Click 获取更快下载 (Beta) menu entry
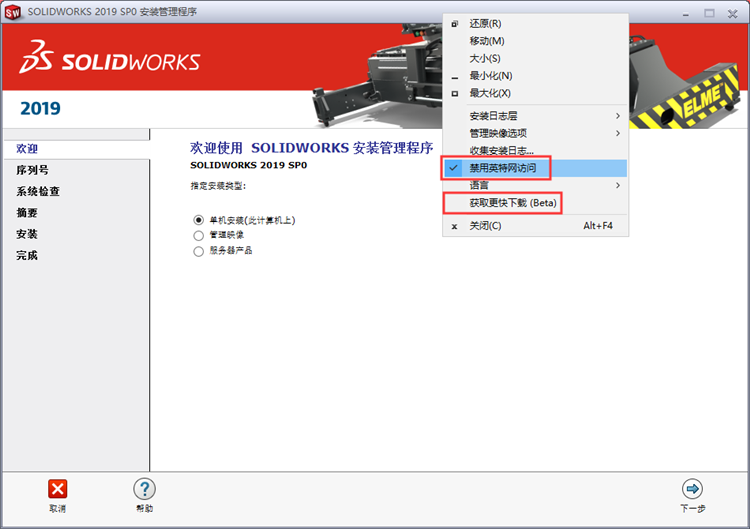750x529 pixels. (535, 203)
